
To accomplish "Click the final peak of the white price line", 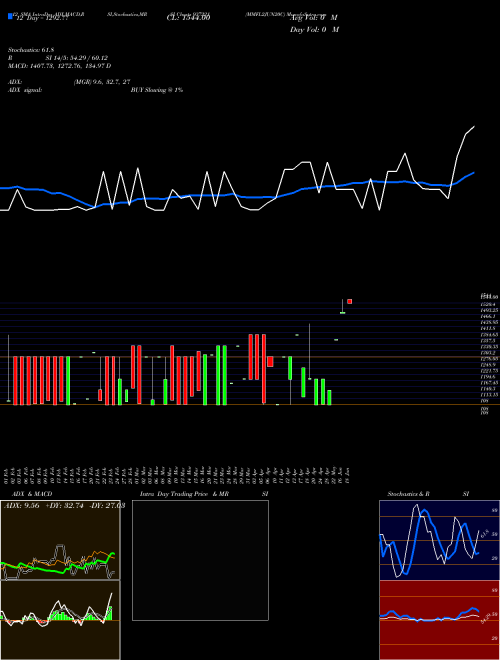I will click(x=474, y=126).
